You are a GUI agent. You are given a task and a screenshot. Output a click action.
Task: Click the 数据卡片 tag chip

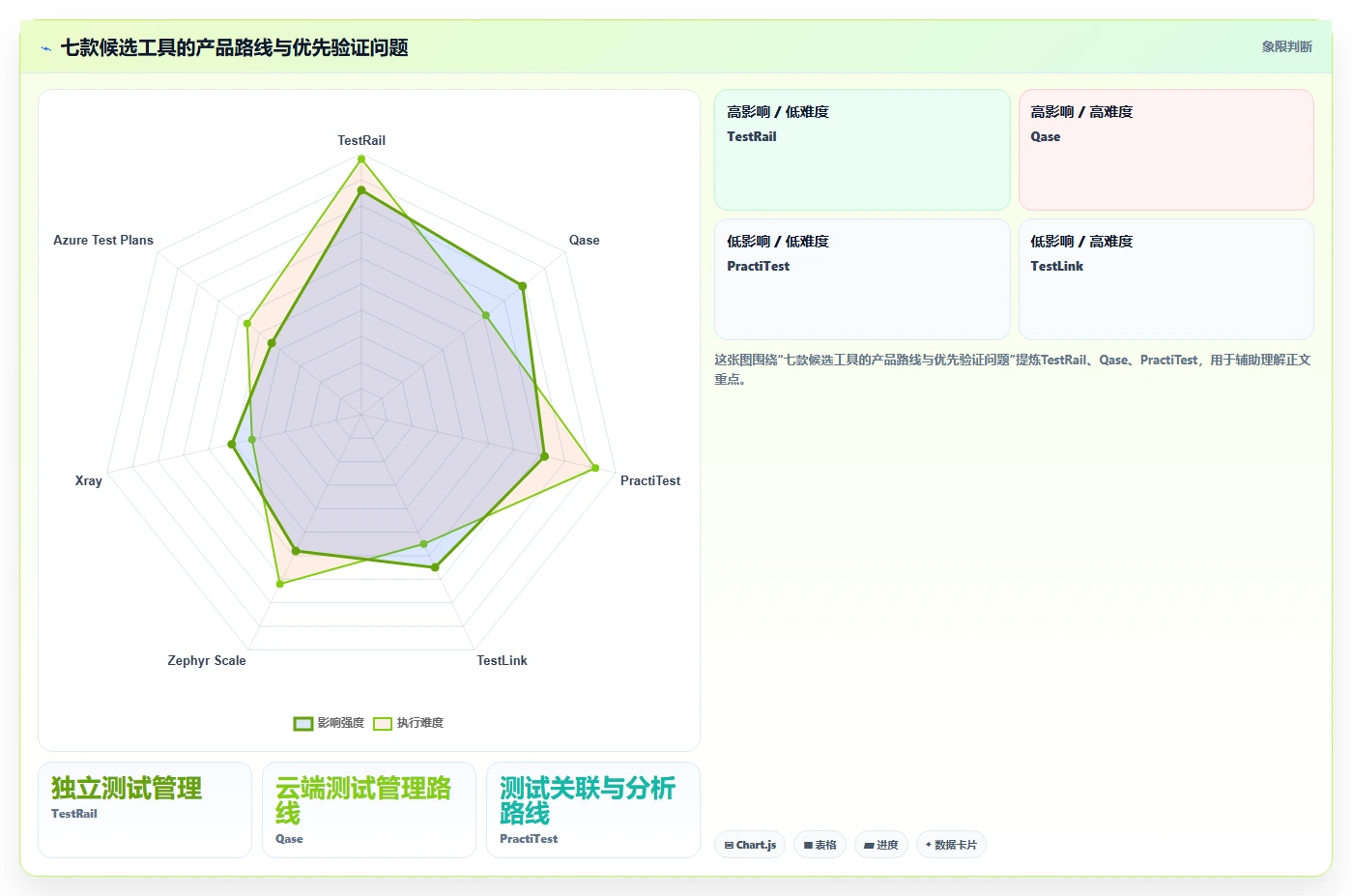click(951, 845)
